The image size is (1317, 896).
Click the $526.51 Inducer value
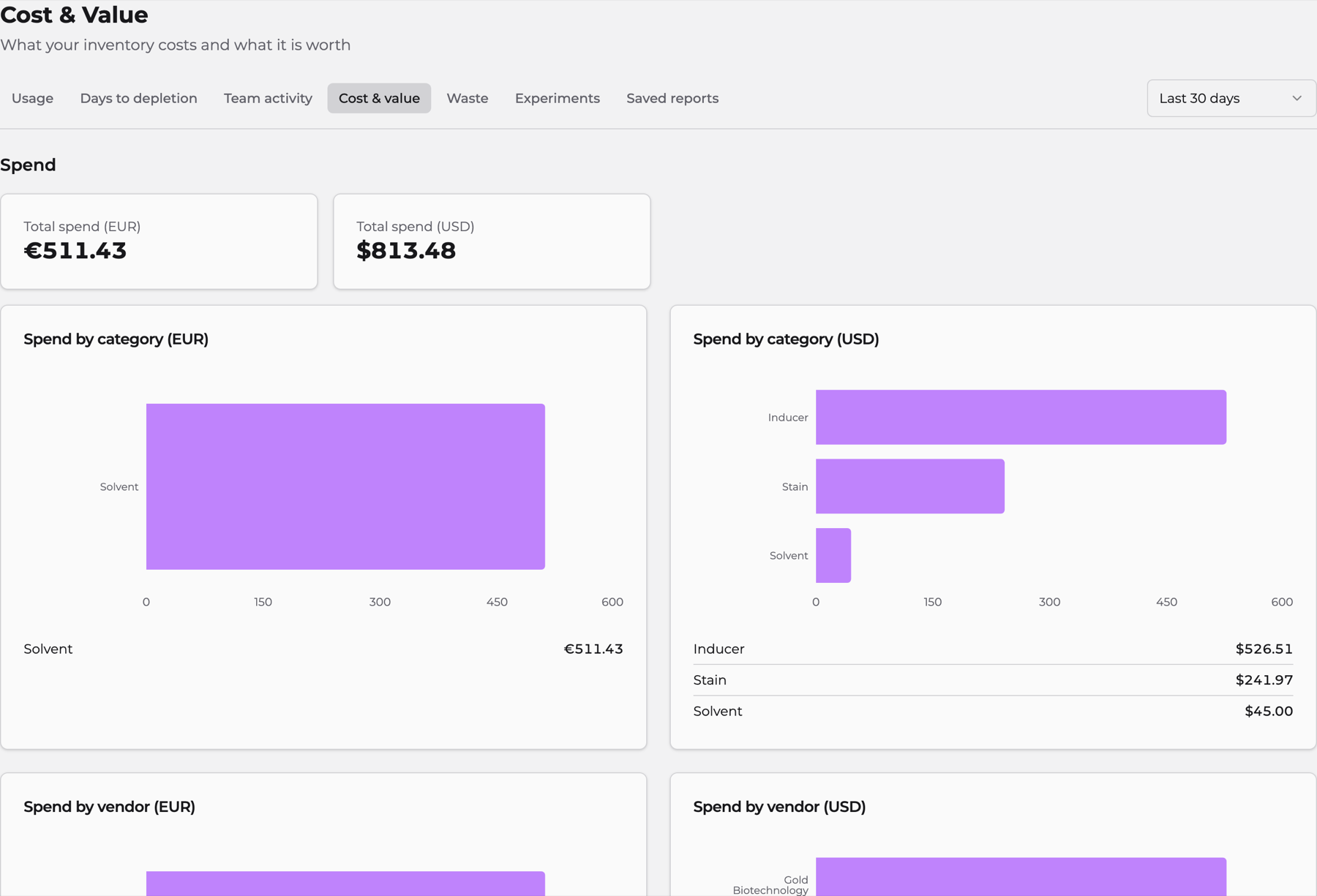(1264, 649)
